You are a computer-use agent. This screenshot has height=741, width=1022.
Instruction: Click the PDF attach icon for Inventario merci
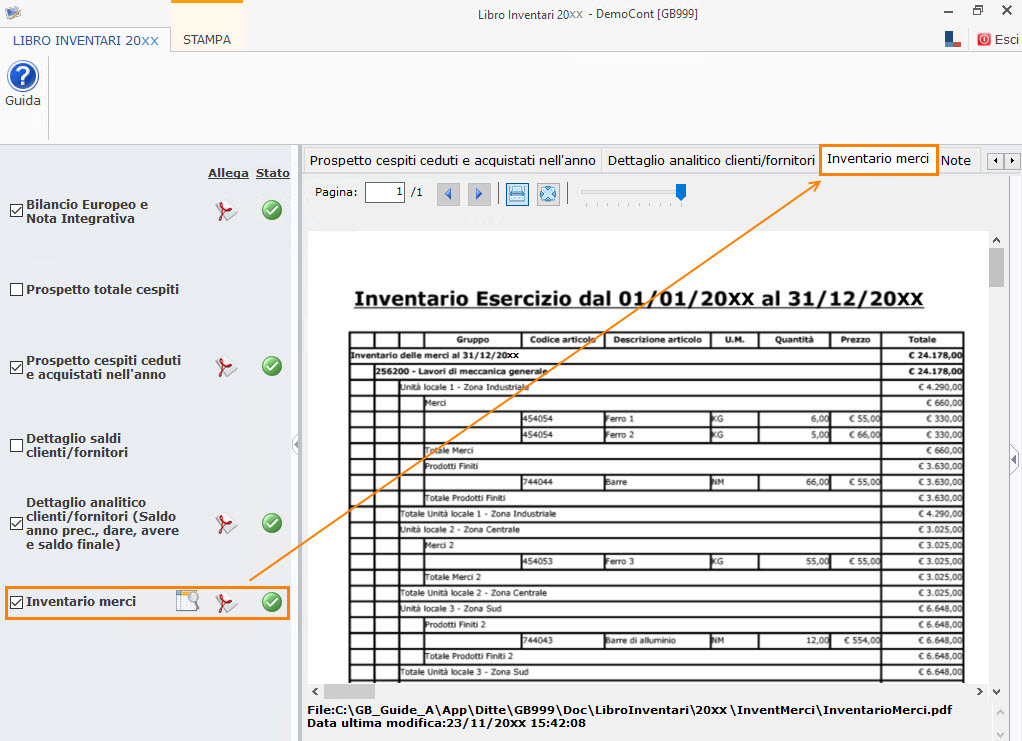(228, 602)
